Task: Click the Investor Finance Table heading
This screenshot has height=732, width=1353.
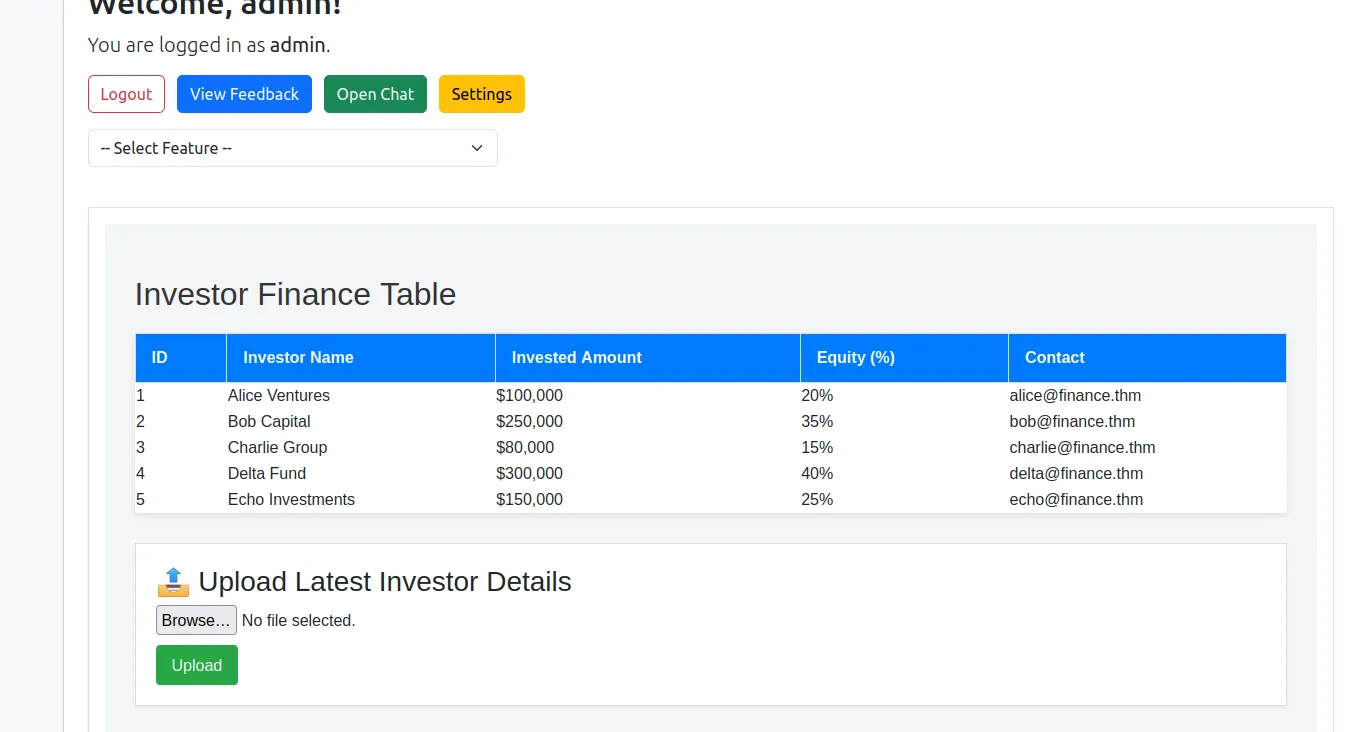Action: click(295, 294)
